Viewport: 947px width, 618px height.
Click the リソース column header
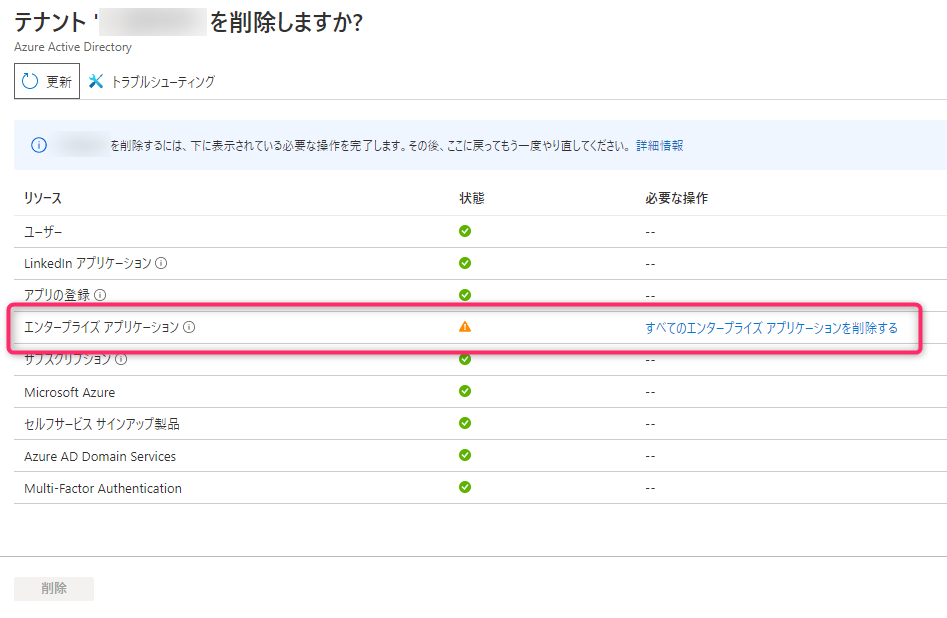(43, 198)
